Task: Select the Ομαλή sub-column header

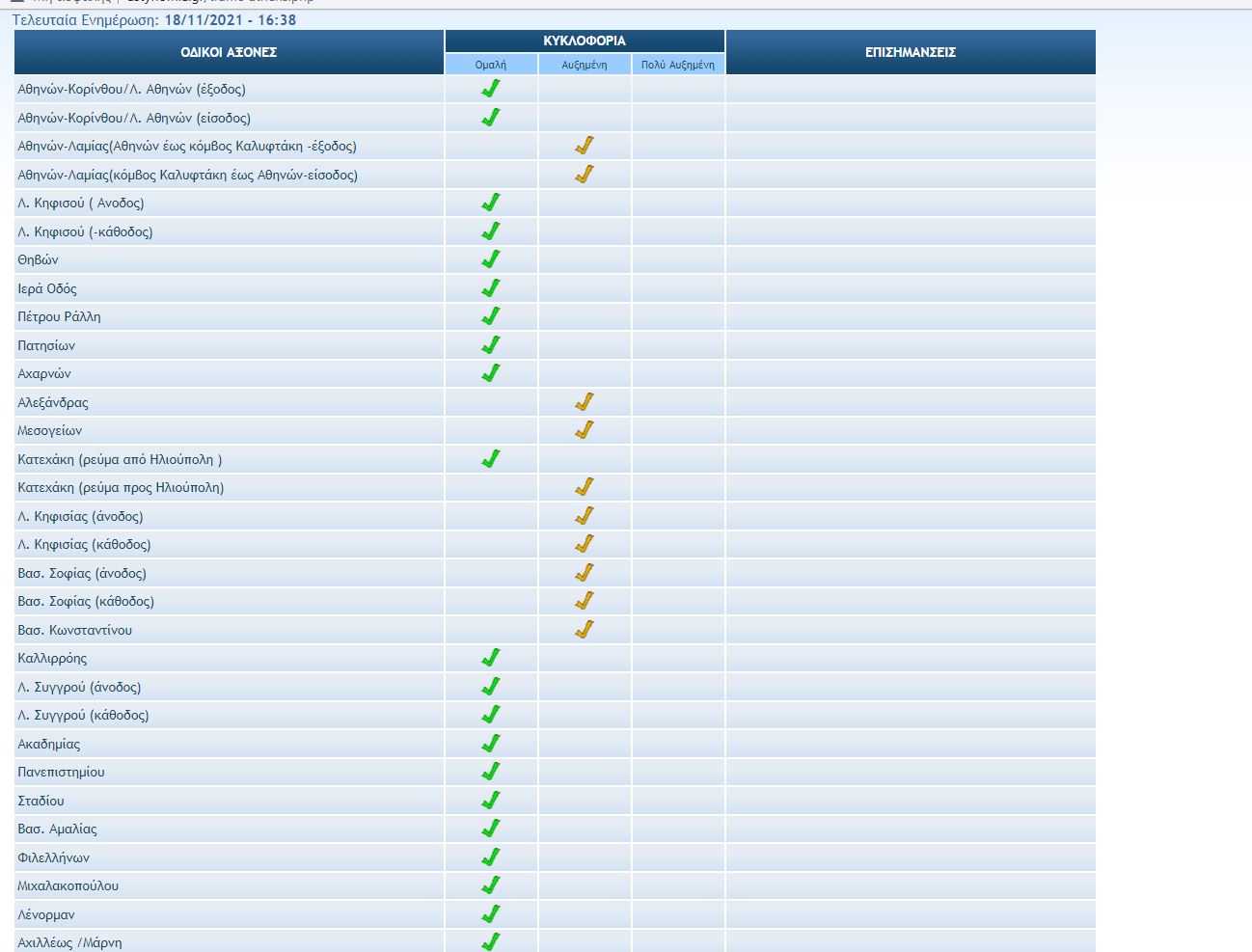Action: pyautogui.click(x=491, y=65)
